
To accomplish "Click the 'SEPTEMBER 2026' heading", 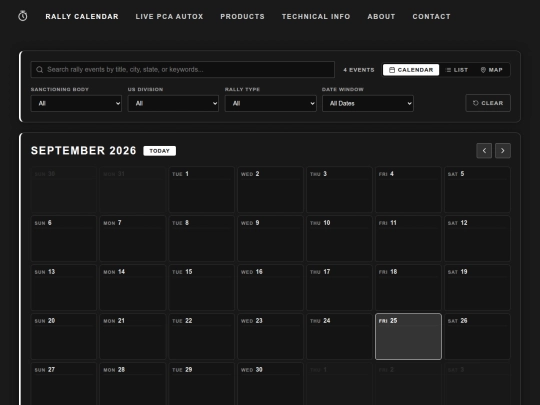I will pyautogui.click(x=84, y=150).
